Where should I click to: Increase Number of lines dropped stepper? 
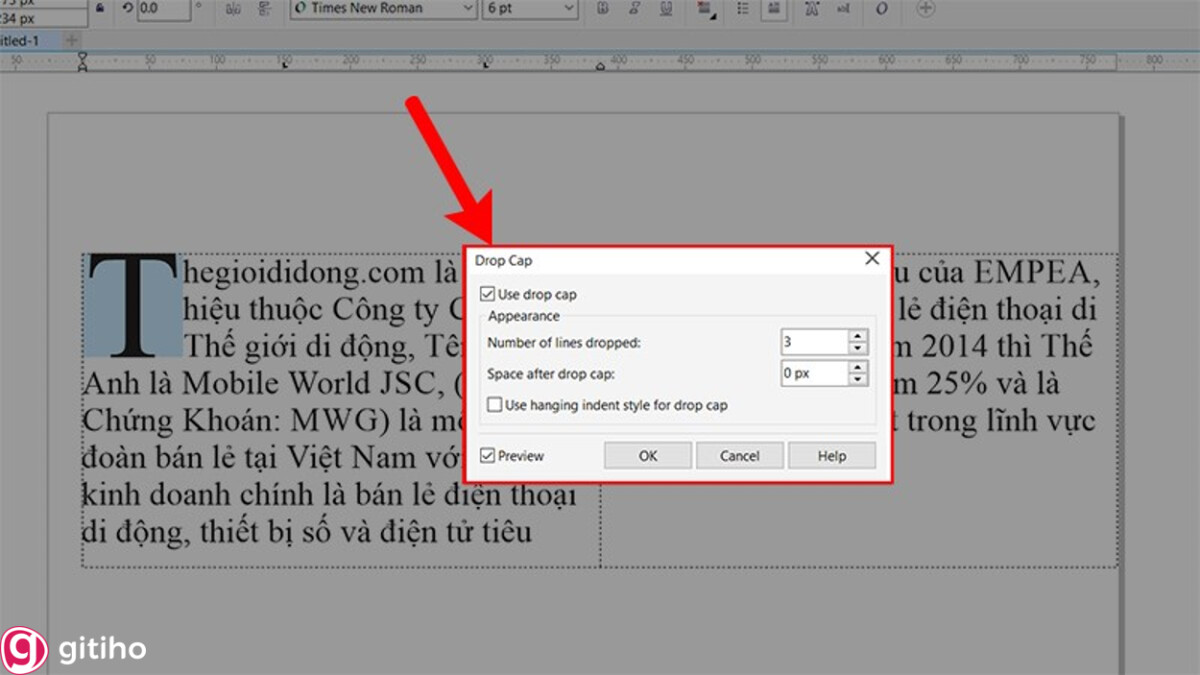(857, 337)
